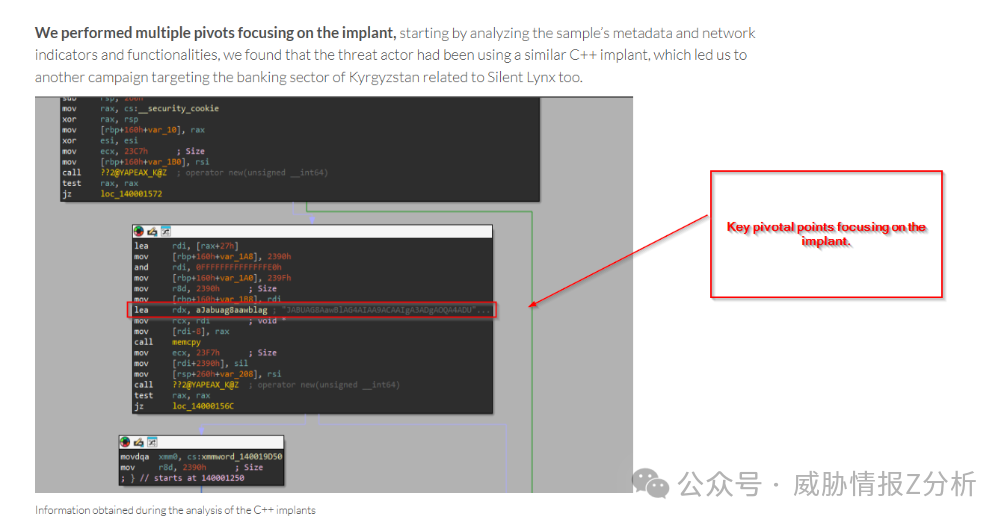Click jump target 'loc_140001572'
Image resolution: width=1008 pixels, height=524 pixels.
[x=131, y=194]
